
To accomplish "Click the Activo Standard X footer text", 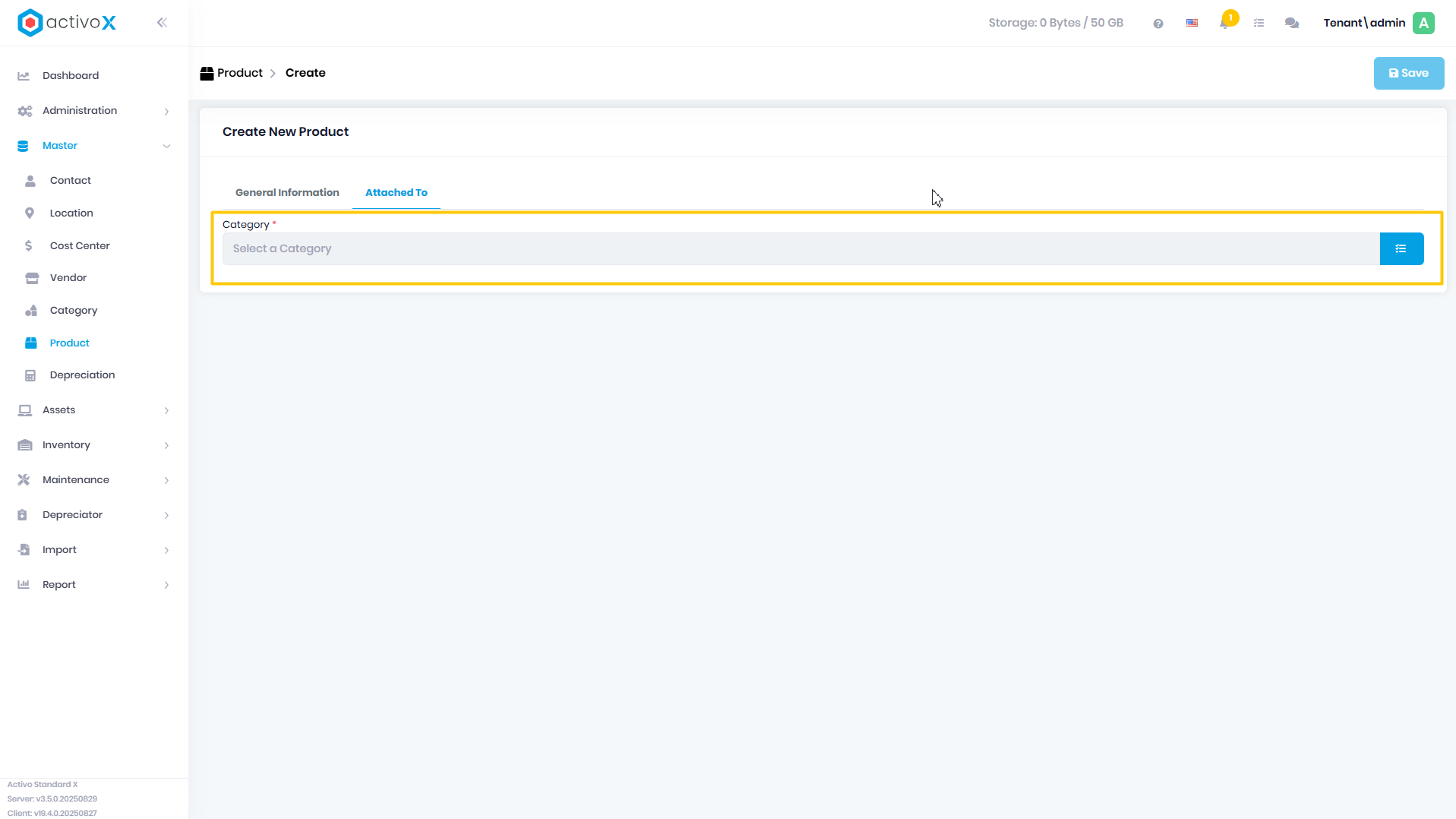I will pyautogui.click(x=43, y=785).
